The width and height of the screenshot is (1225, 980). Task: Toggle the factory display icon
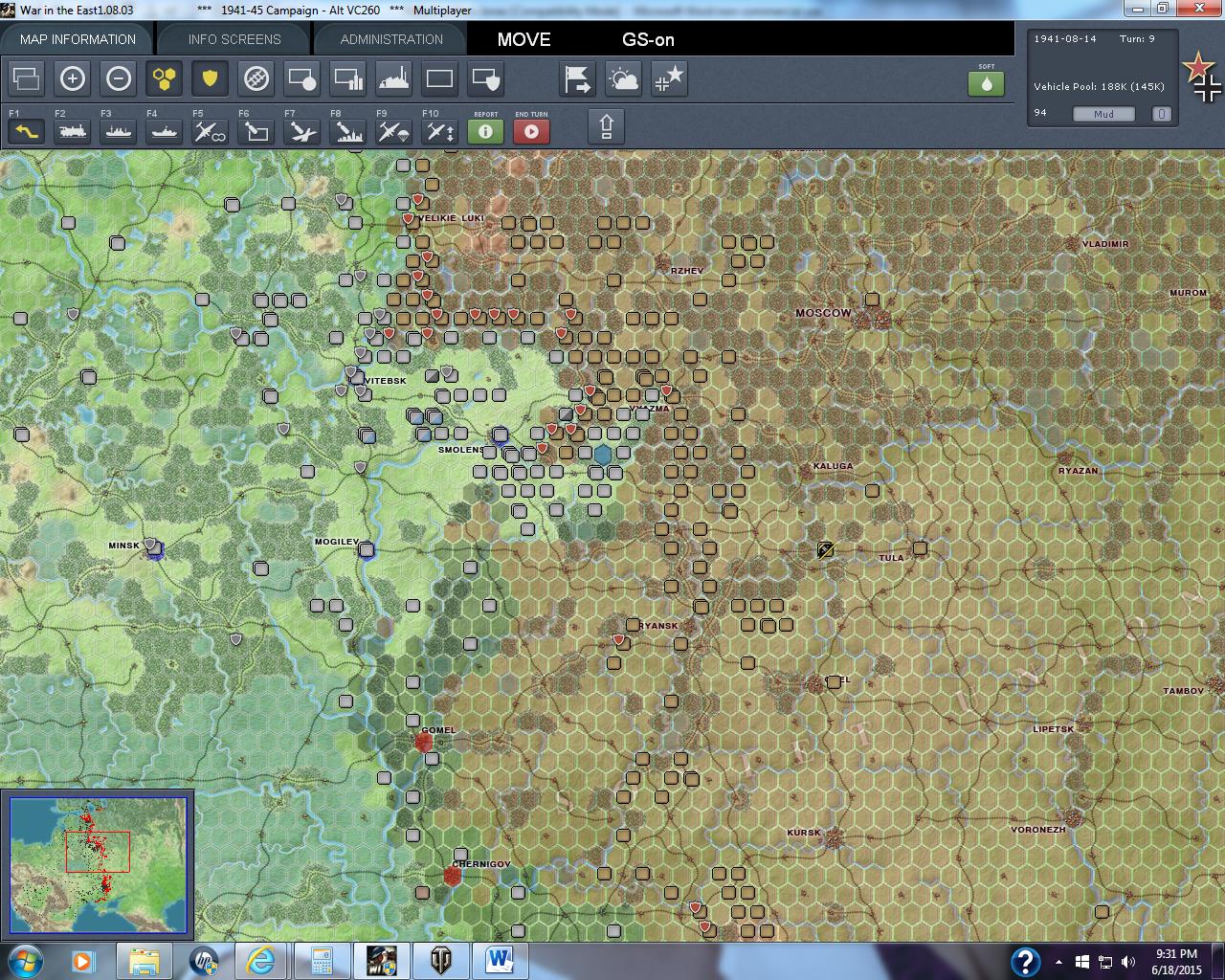393,78
